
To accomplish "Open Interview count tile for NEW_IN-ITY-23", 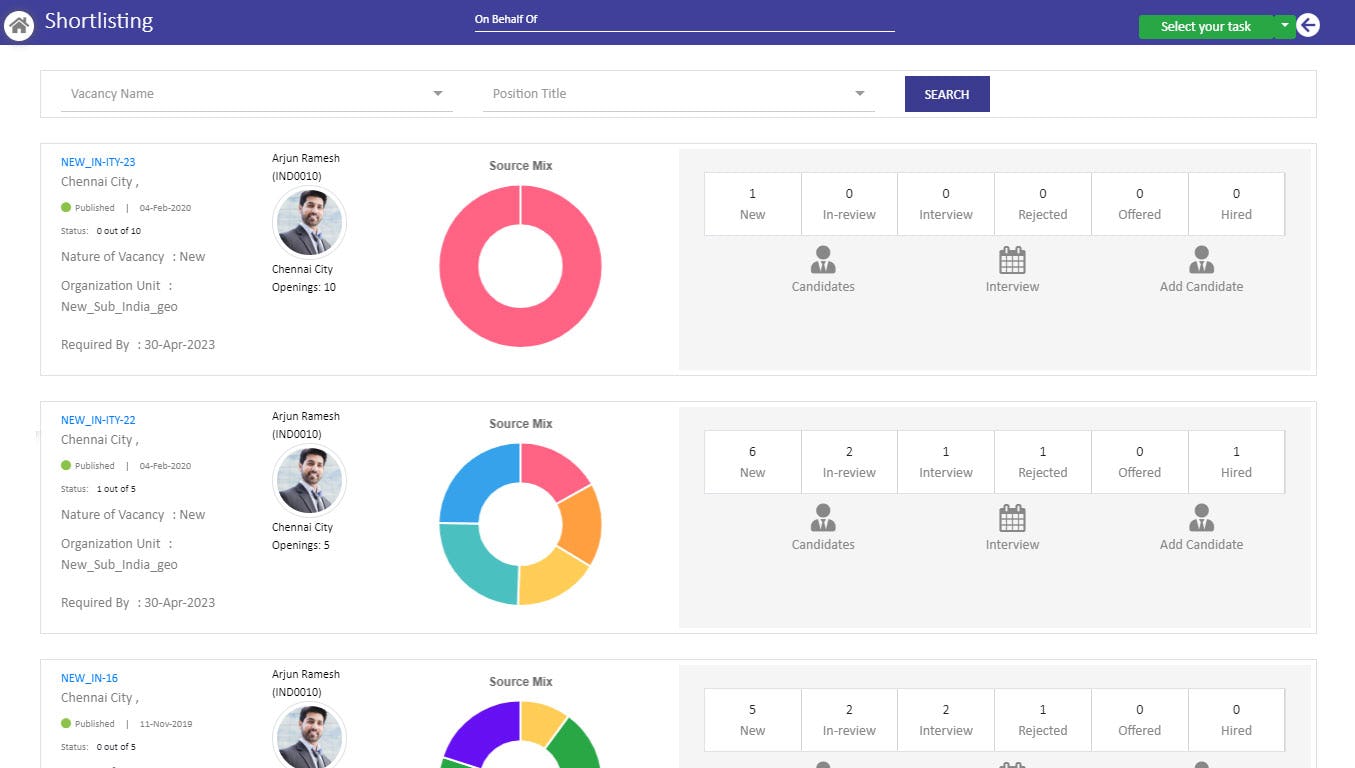I will (x=946, y=204).
